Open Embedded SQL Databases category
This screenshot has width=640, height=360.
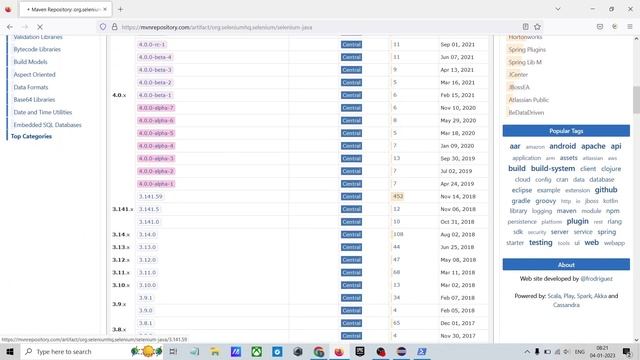[x=47, y=125]
